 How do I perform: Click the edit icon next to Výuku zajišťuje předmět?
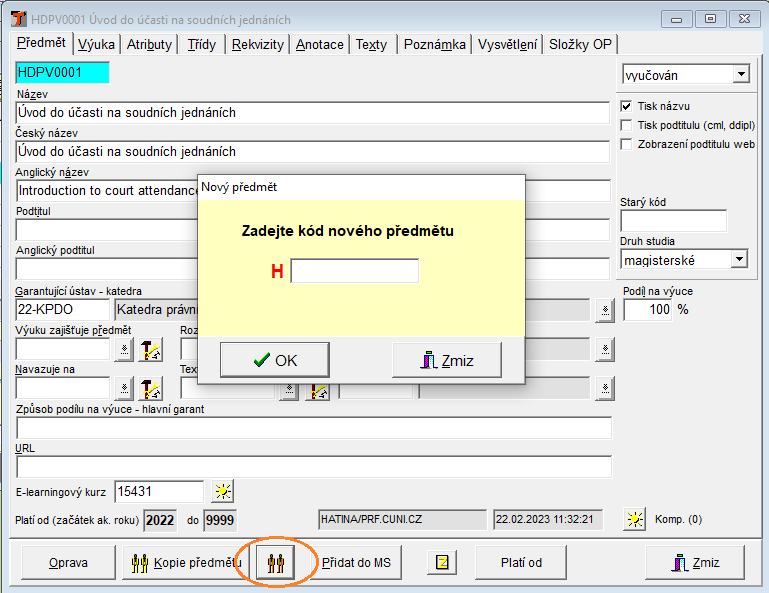click(x=150, y=349)
